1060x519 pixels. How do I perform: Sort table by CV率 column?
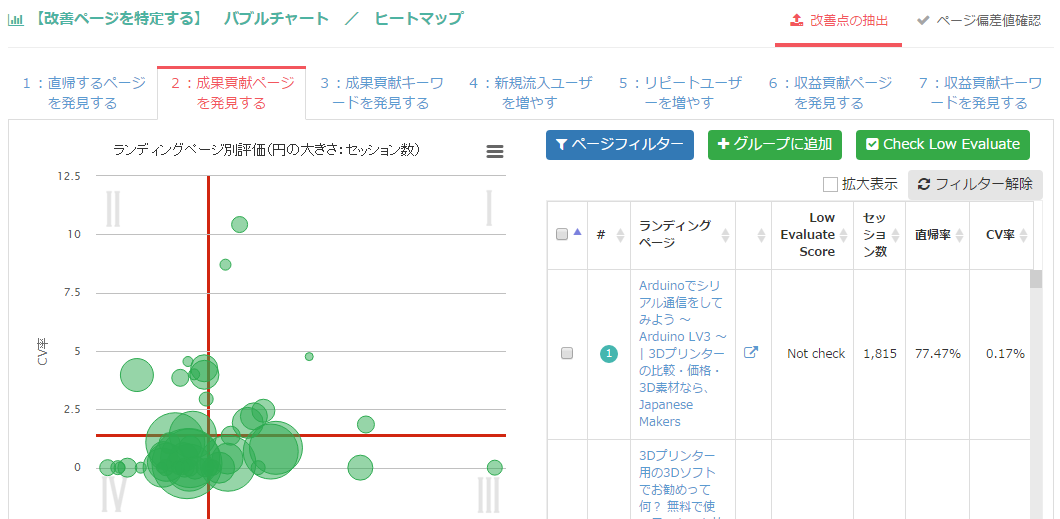pos(1022,235)
